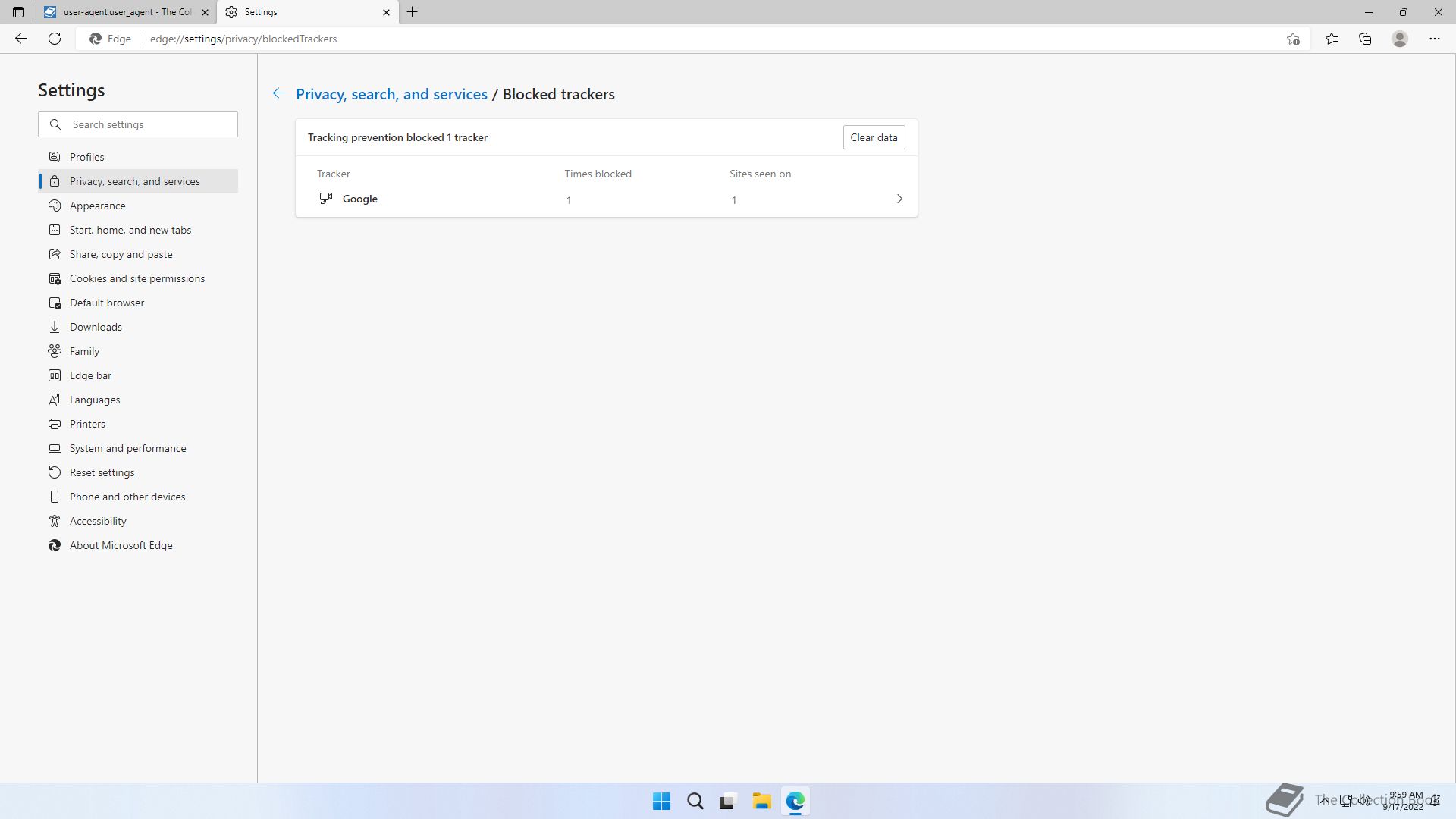1456x819 pixels.
Task: Open the Favorites list icon
Action: click(x=1332, y=39)
